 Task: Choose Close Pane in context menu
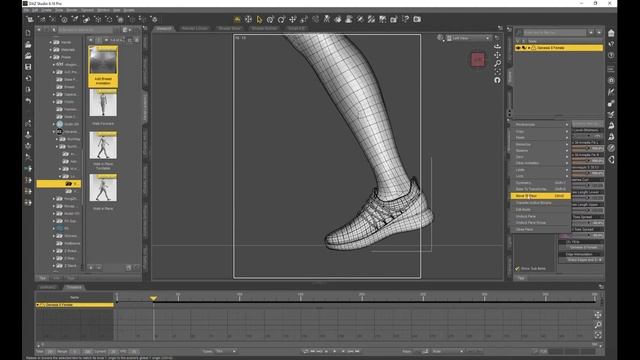click(540, 229)
